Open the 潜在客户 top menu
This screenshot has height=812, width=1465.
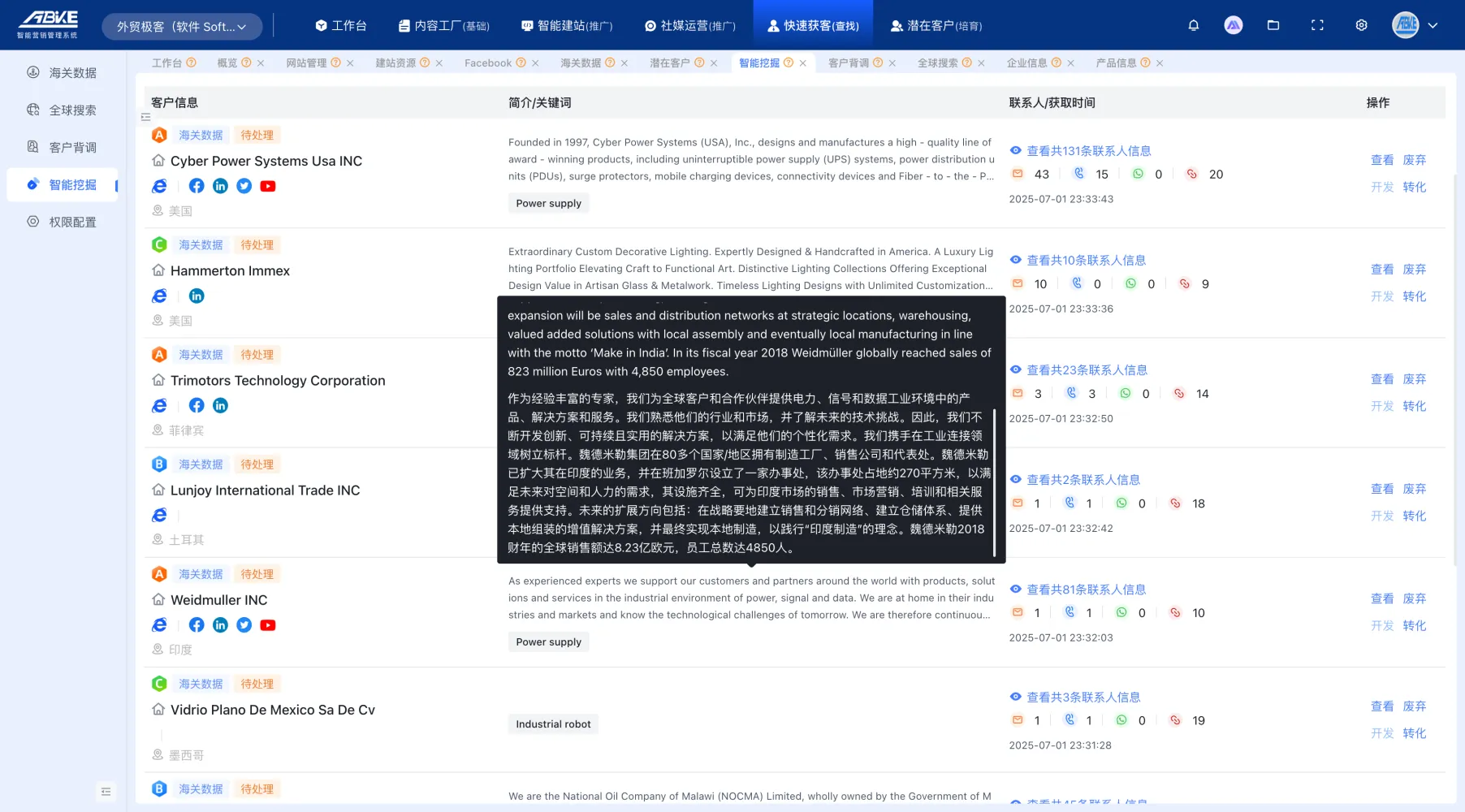click(936, 26)
